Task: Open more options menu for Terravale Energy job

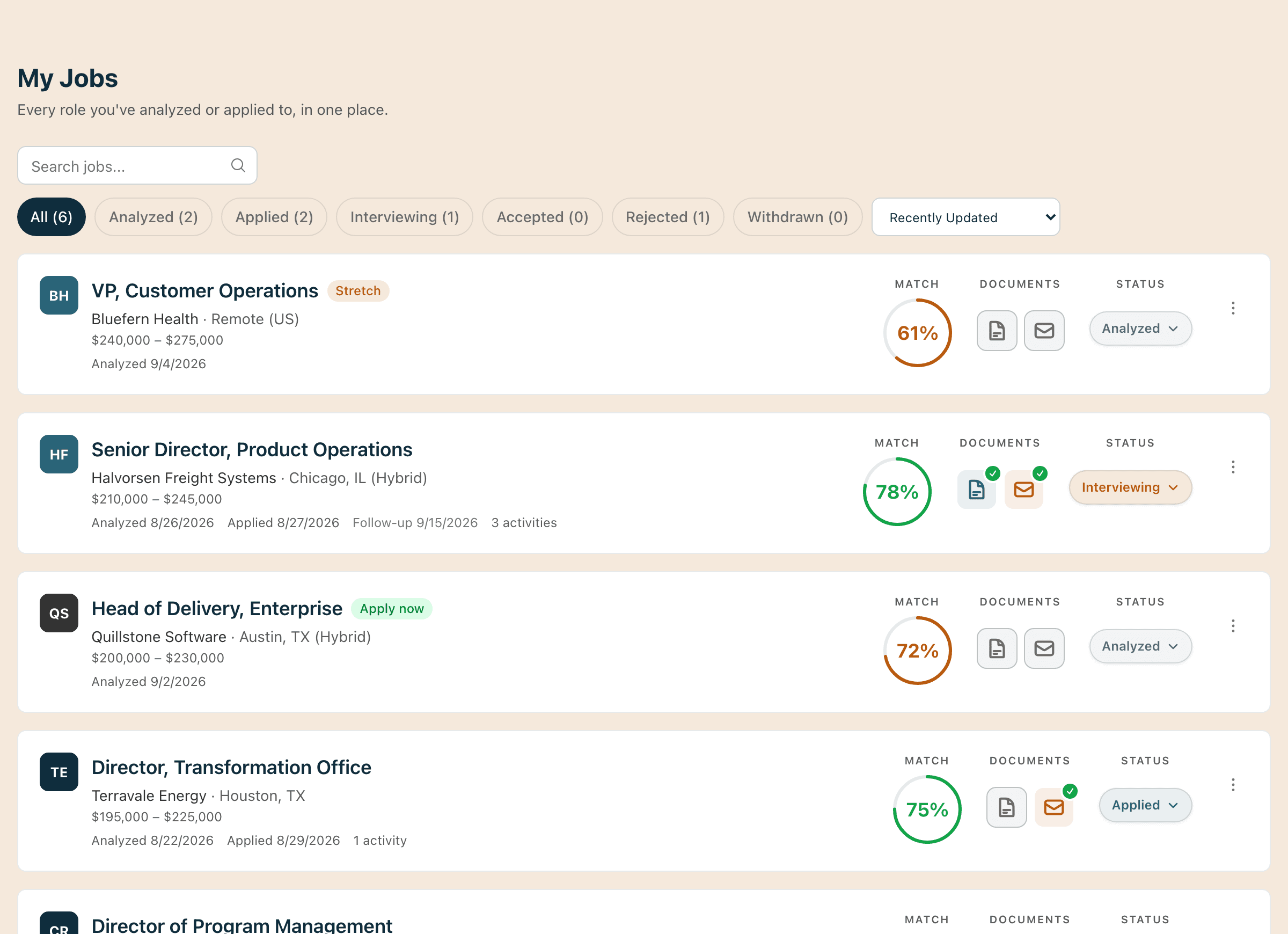Action: coord(1233,785)
